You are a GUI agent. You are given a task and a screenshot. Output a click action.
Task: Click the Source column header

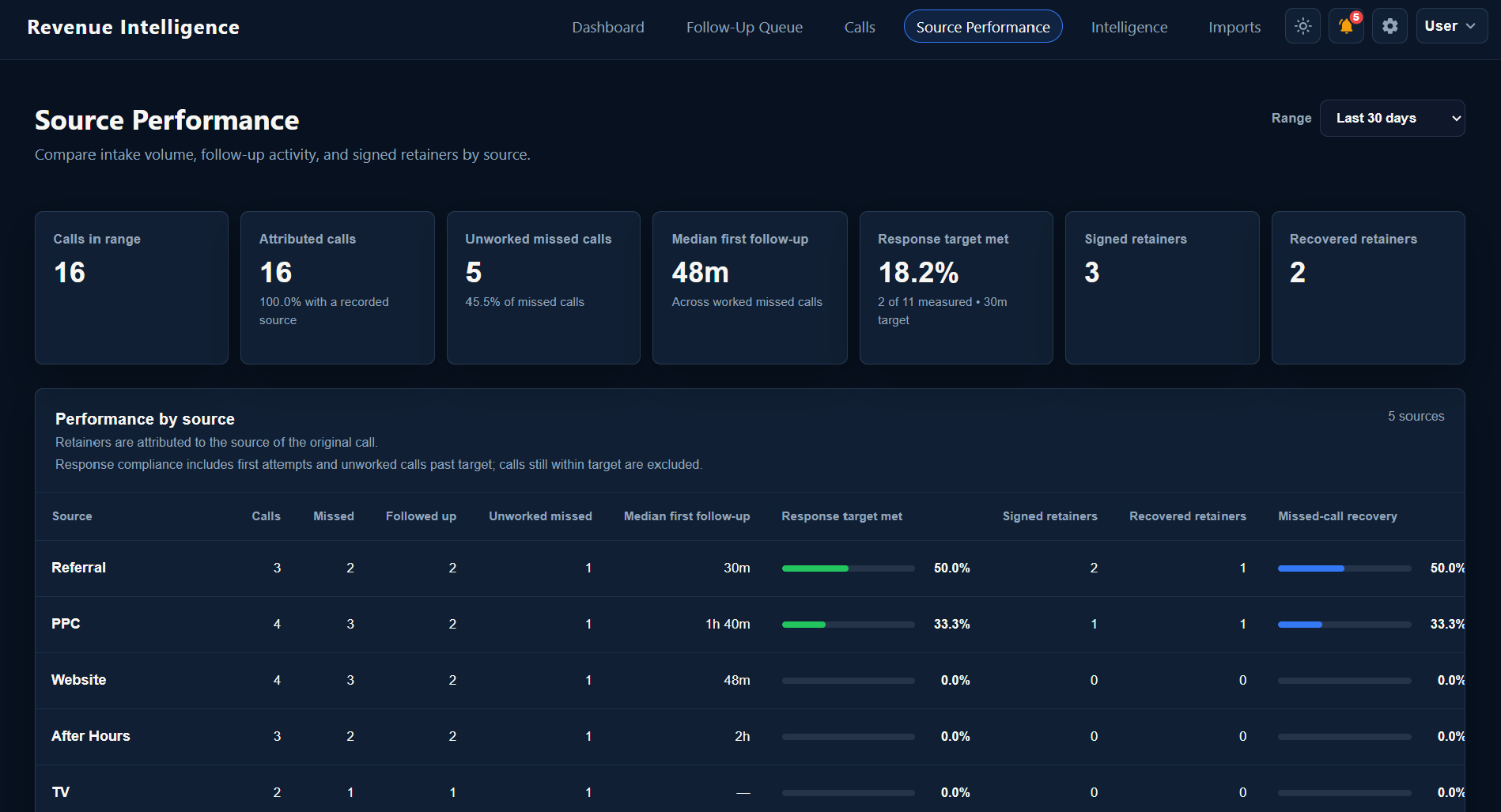coord(72,516)
